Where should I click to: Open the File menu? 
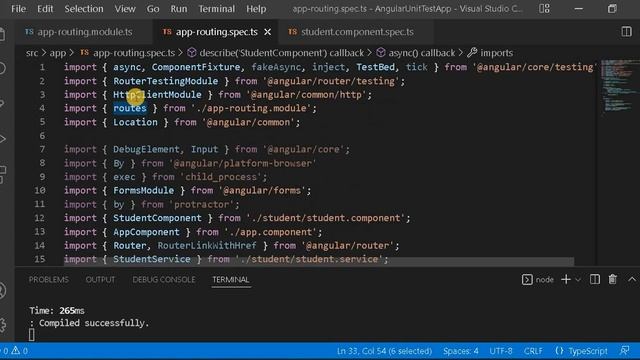pyautogui.click(x=18, y=9)
